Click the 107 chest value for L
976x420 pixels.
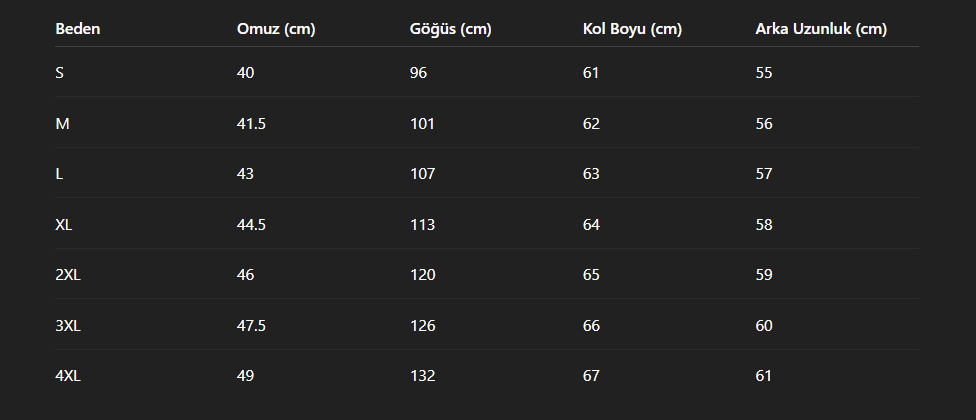[x=423, y=174]
